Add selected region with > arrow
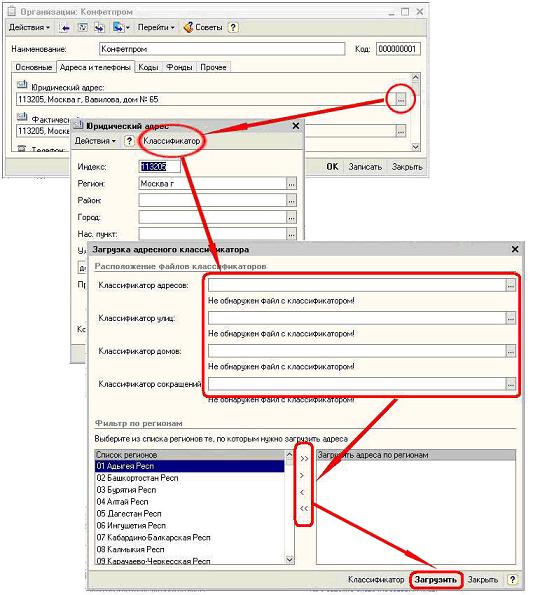 tap(302, 475)
